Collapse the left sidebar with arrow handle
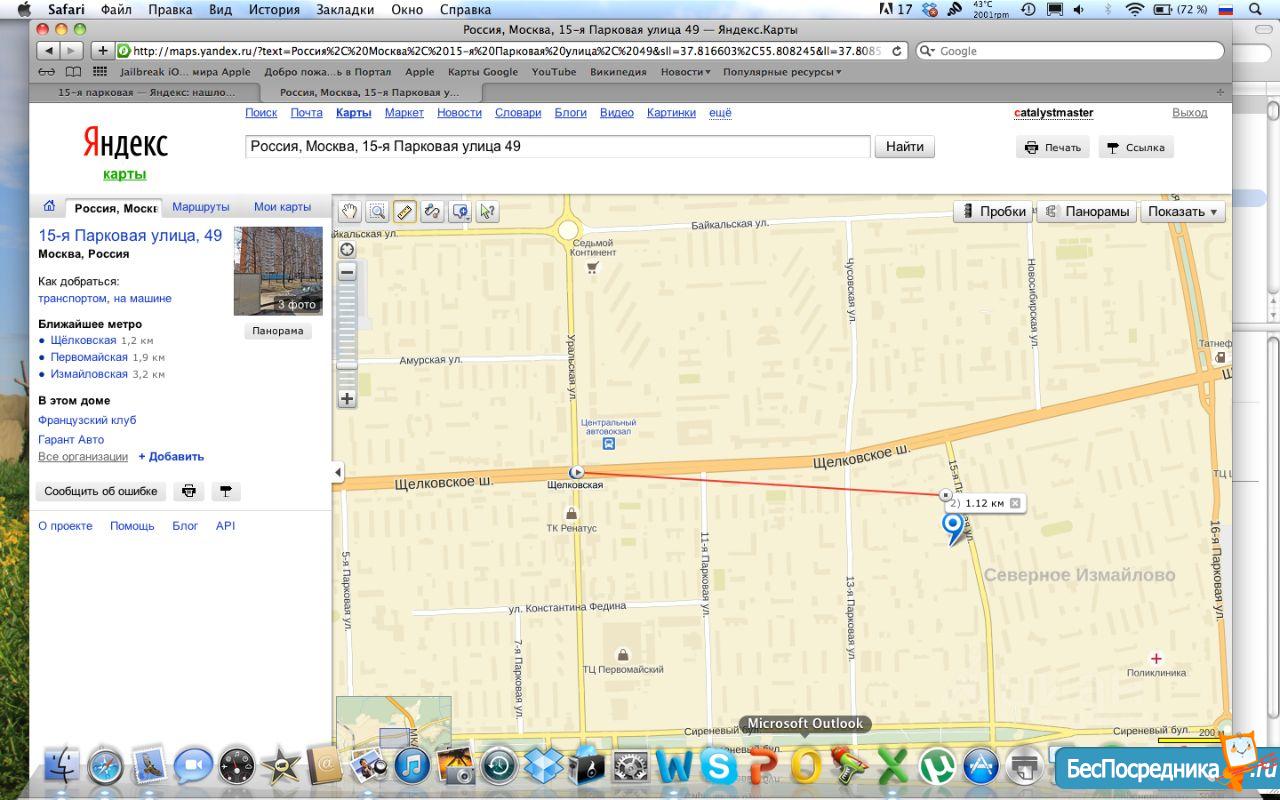This screenshot has width=1280, height=800. (x=337, y=472)
